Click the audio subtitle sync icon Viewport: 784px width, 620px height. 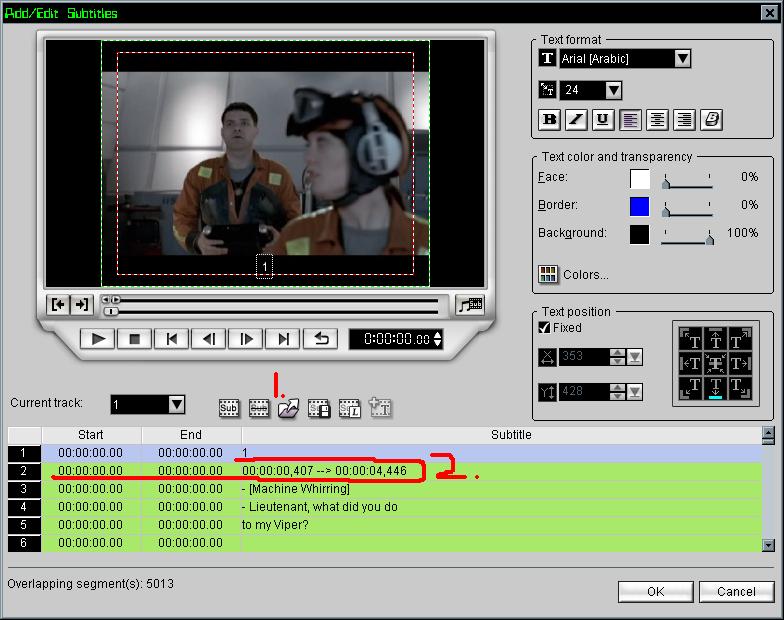(x=470, y=304)
